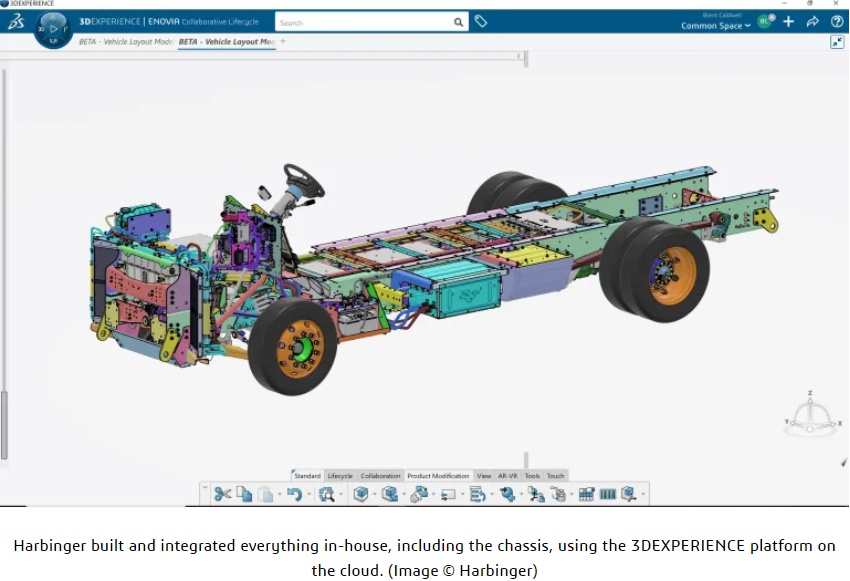Switch to the View tab
The height and width of the screenshot is (581, 850).
[484, 476]
